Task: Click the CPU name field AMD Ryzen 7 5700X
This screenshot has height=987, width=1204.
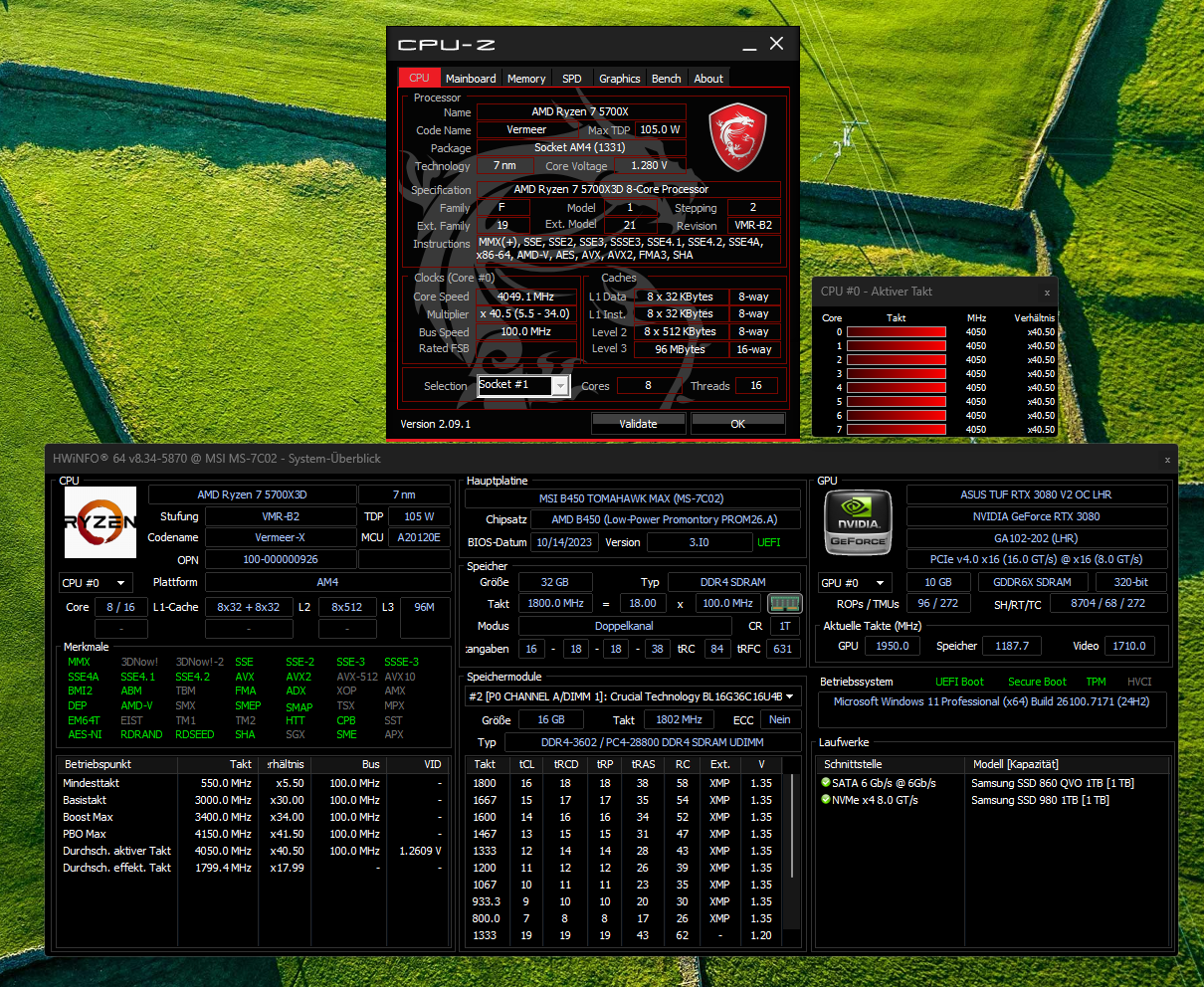Action: (x=581, y=112)
